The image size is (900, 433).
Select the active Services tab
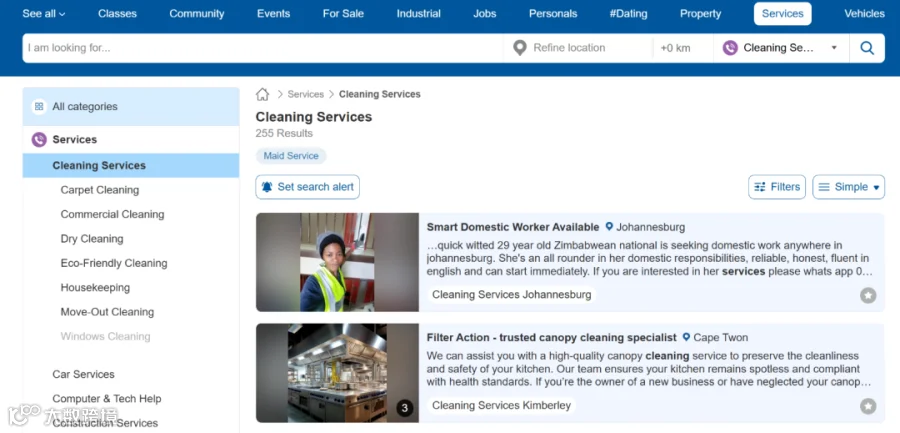[782, 14]
